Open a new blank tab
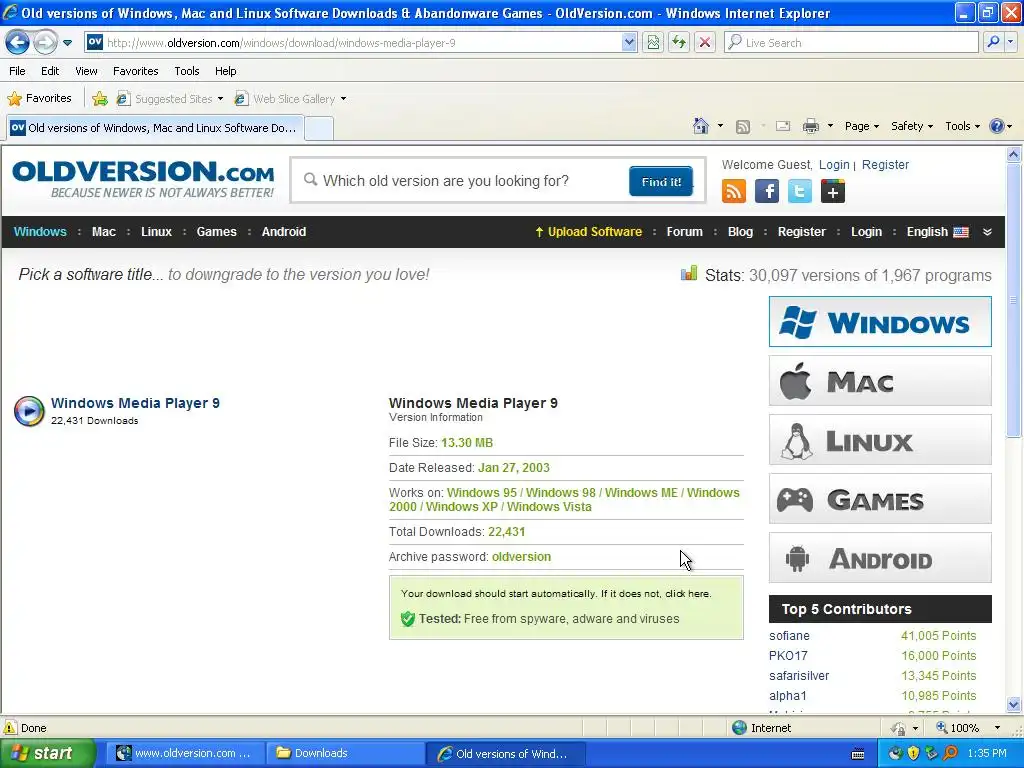 319,129
